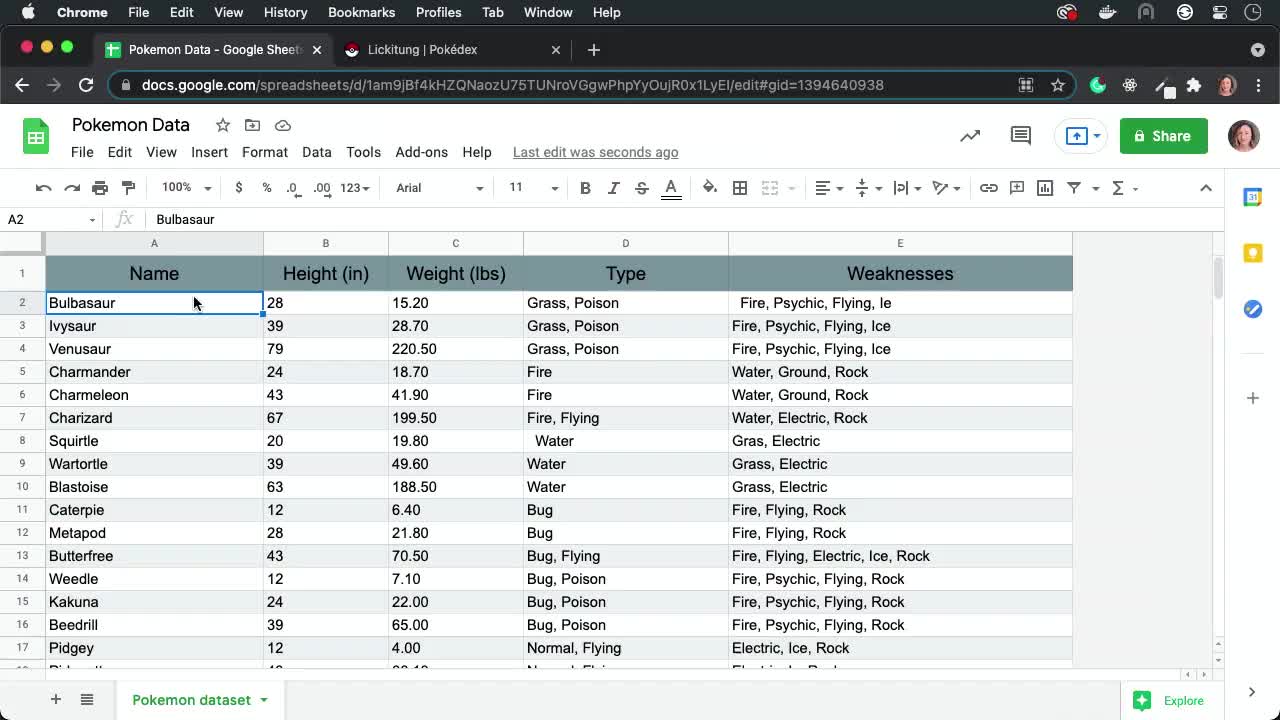Open the fill color picker
The width and height of the screenshot is (1280, 720).
[710, 188]
